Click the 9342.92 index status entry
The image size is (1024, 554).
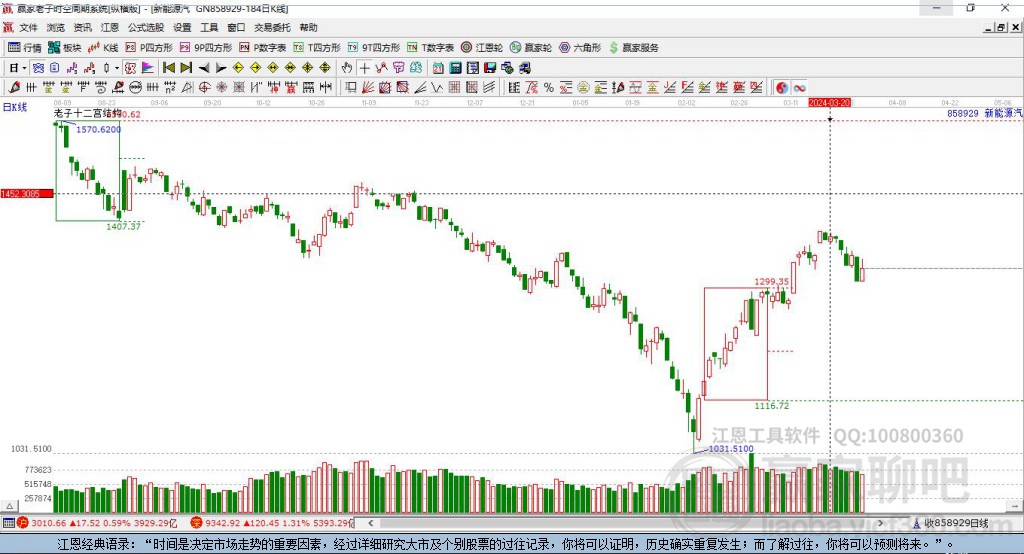tap(272, 523)
